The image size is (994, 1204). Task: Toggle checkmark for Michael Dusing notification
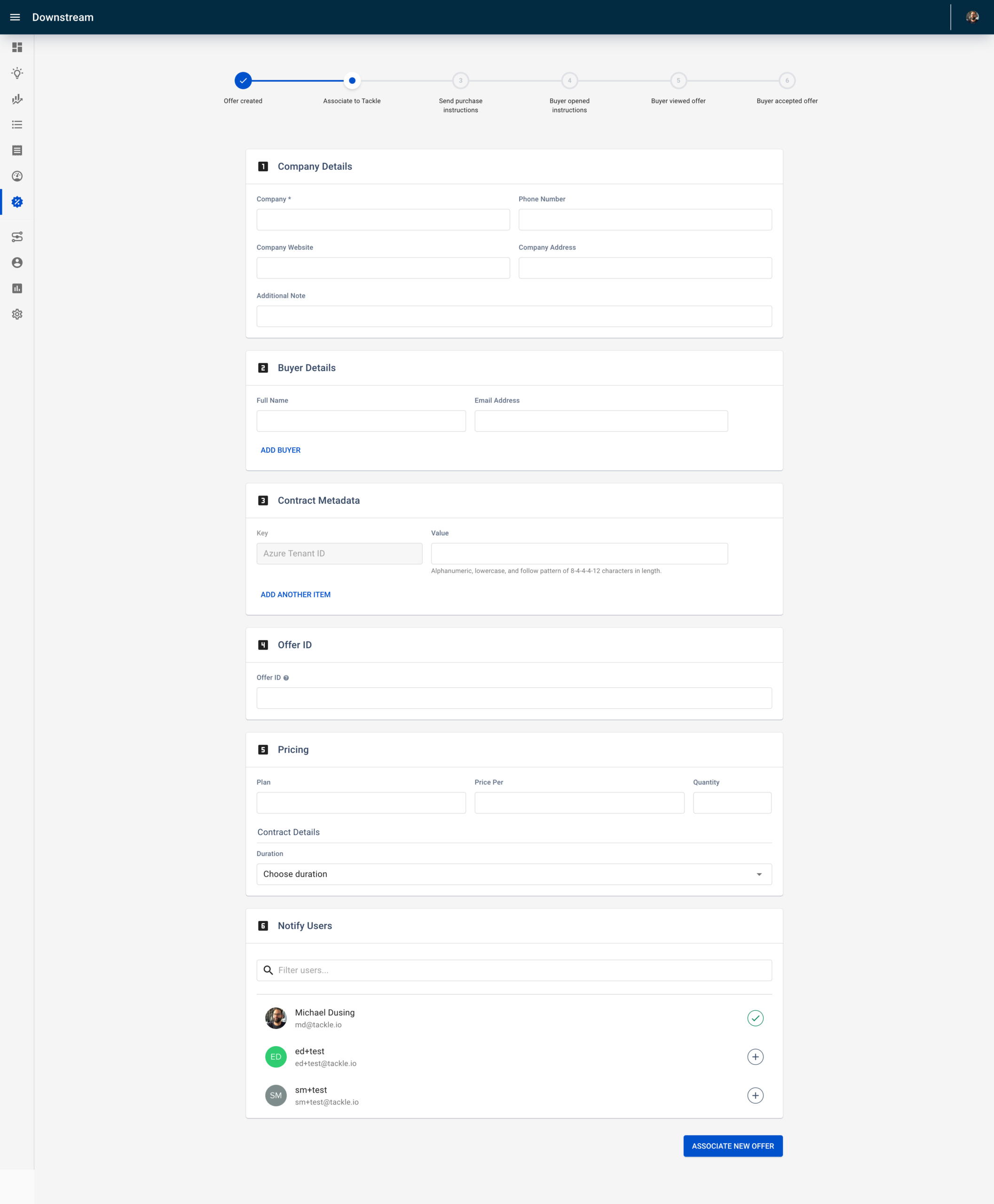[x=755, y=1018]
